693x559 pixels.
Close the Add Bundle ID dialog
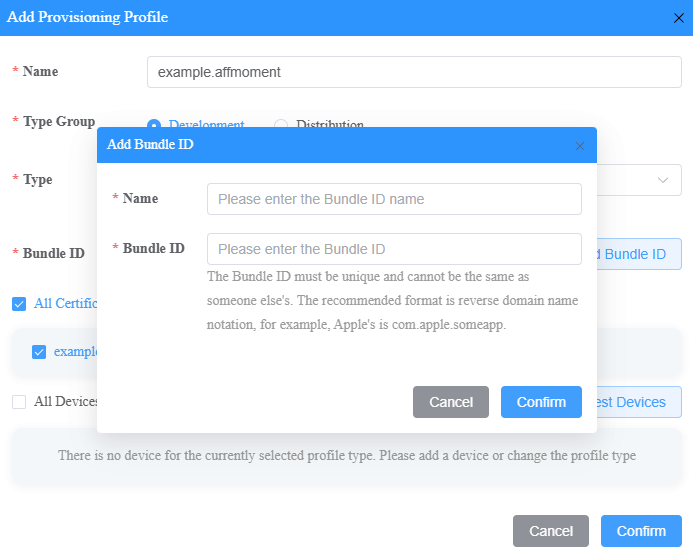(579, 145)
